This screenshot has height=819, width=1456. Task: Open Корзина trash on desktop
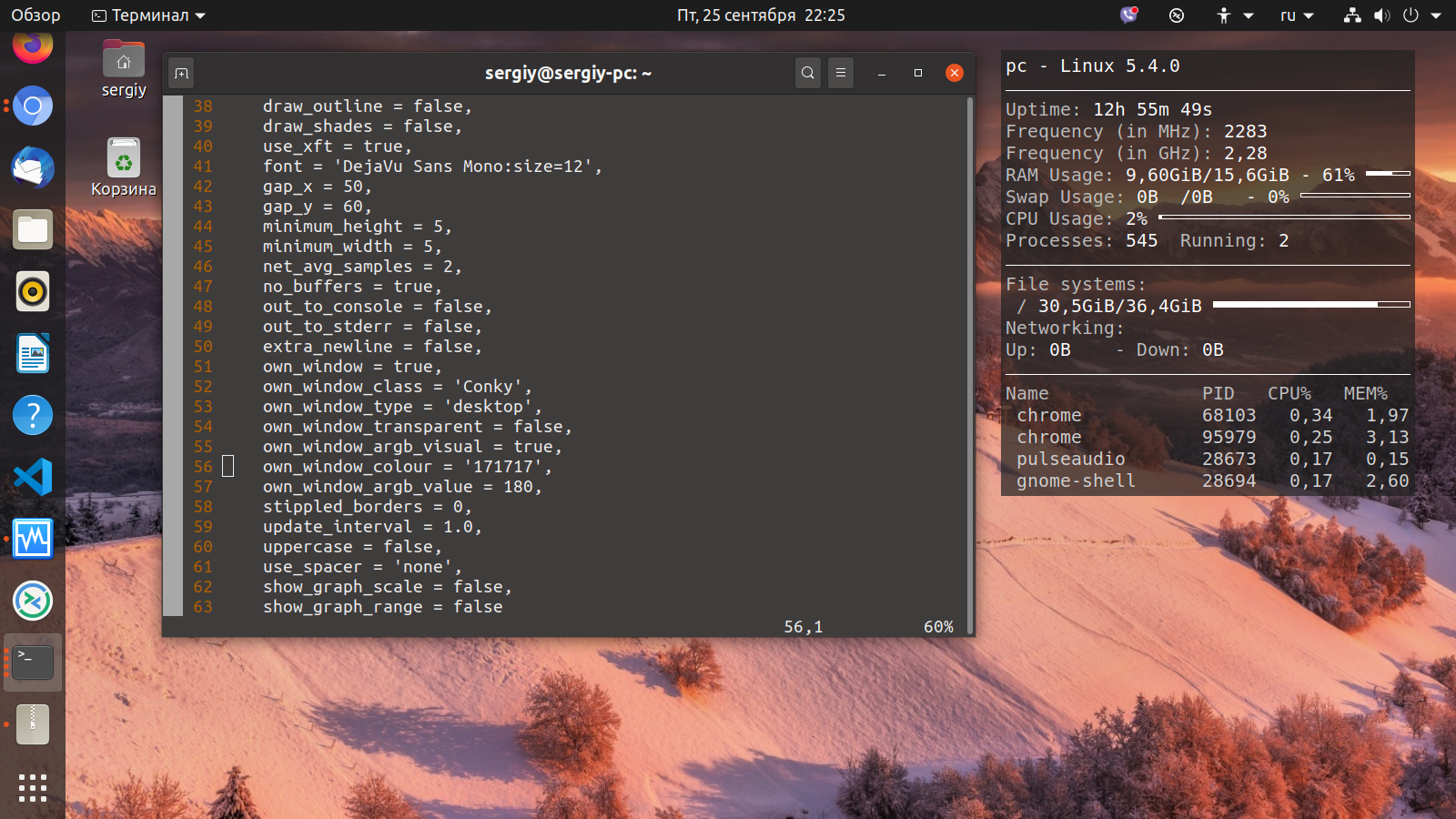[124, 167]
